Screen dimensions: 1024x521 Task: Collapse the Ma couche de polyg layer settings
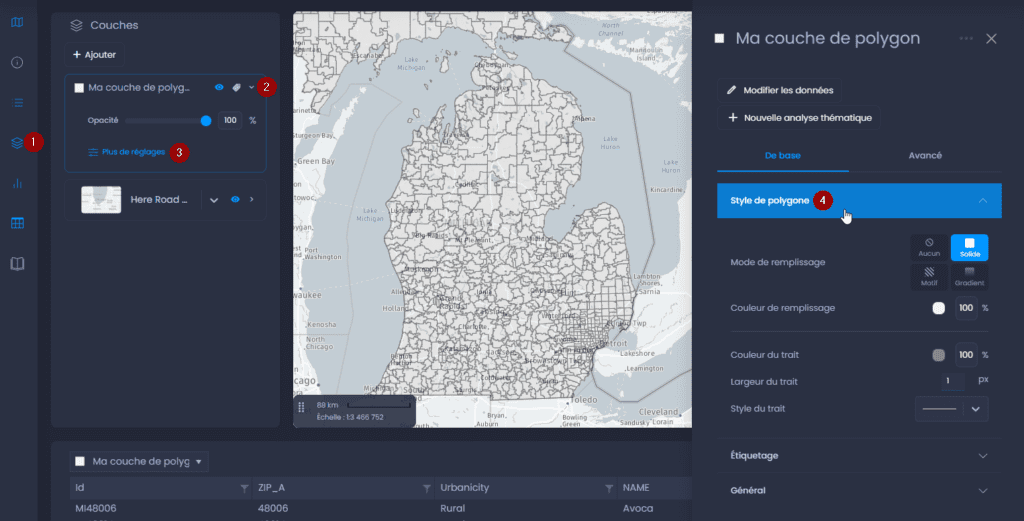pos(251,87)
